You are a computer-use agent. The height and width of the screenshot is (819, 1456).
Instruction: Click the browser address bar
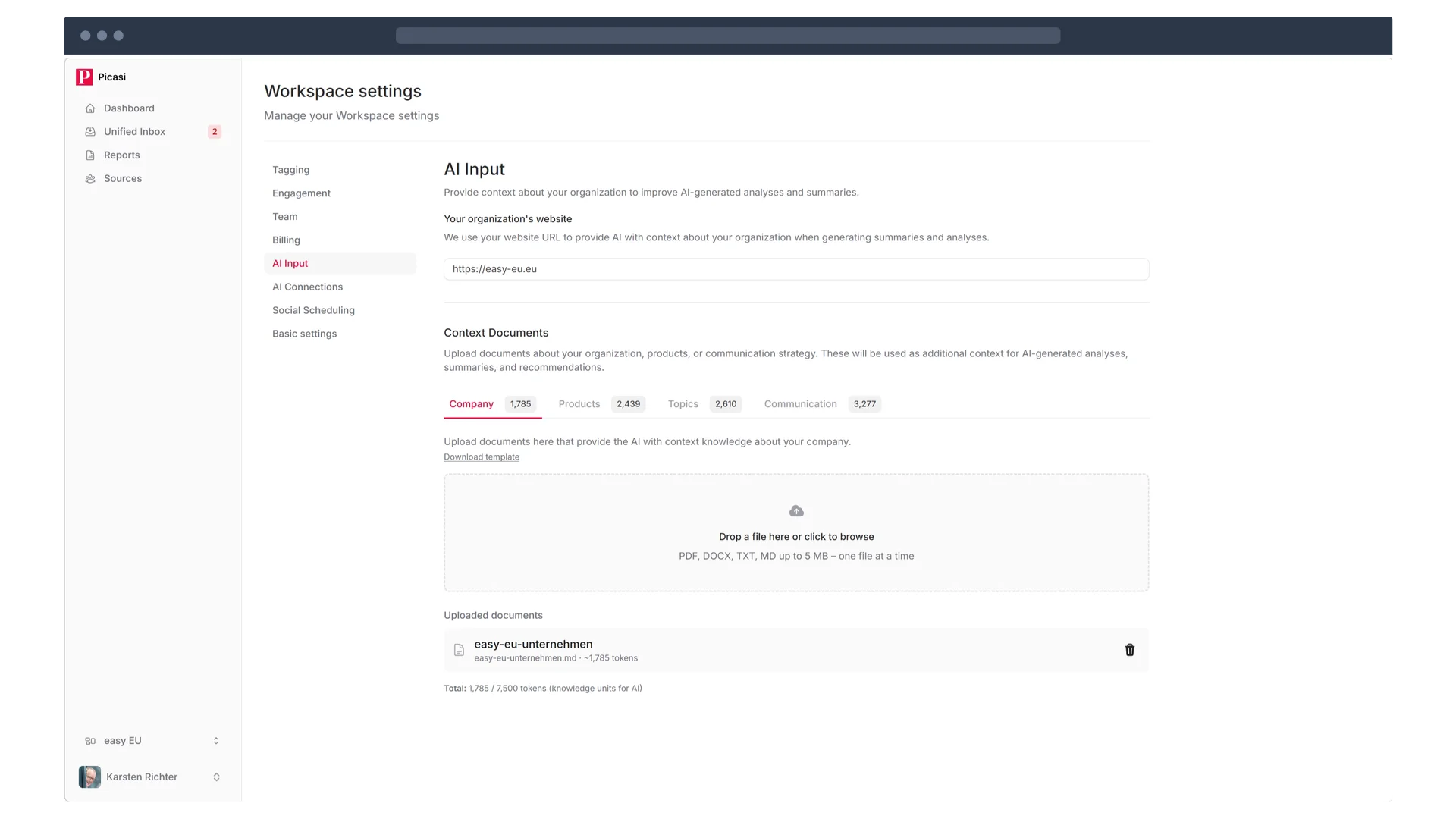coord(728,36)
